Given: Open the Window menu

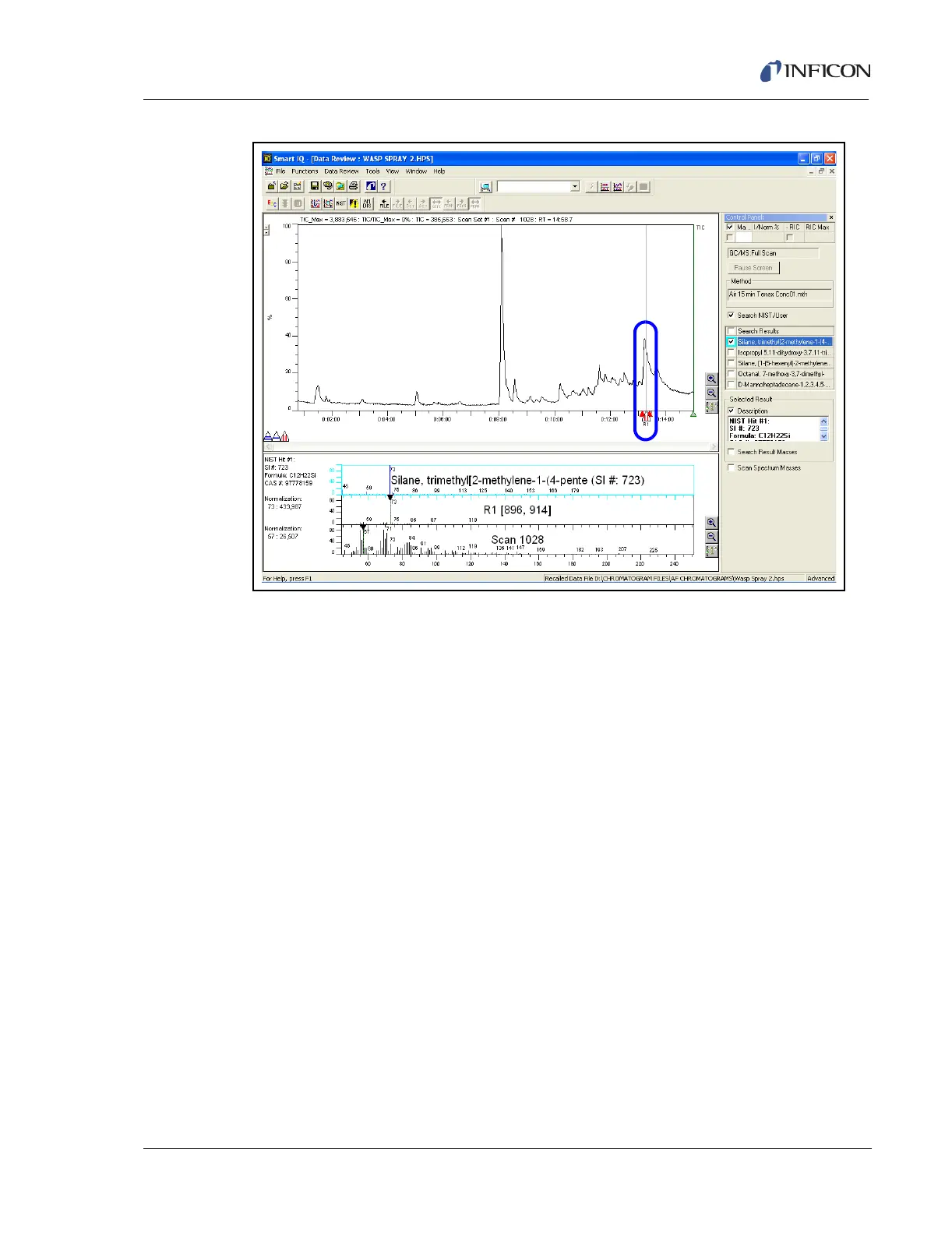Looking at the screenshot, I should click(x=416, y=171).
